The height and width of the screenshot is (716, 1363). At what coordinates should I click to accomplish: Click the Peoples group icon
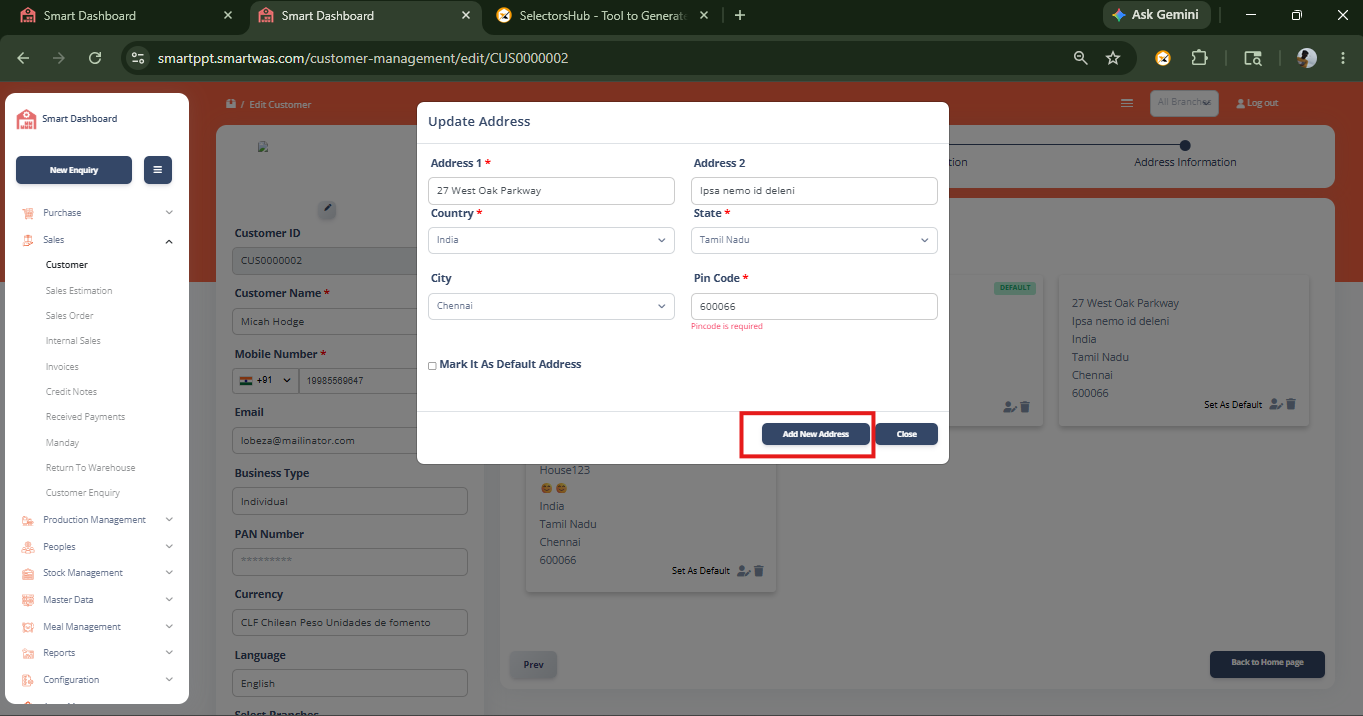pyautogui.click(x=26, y=547)
